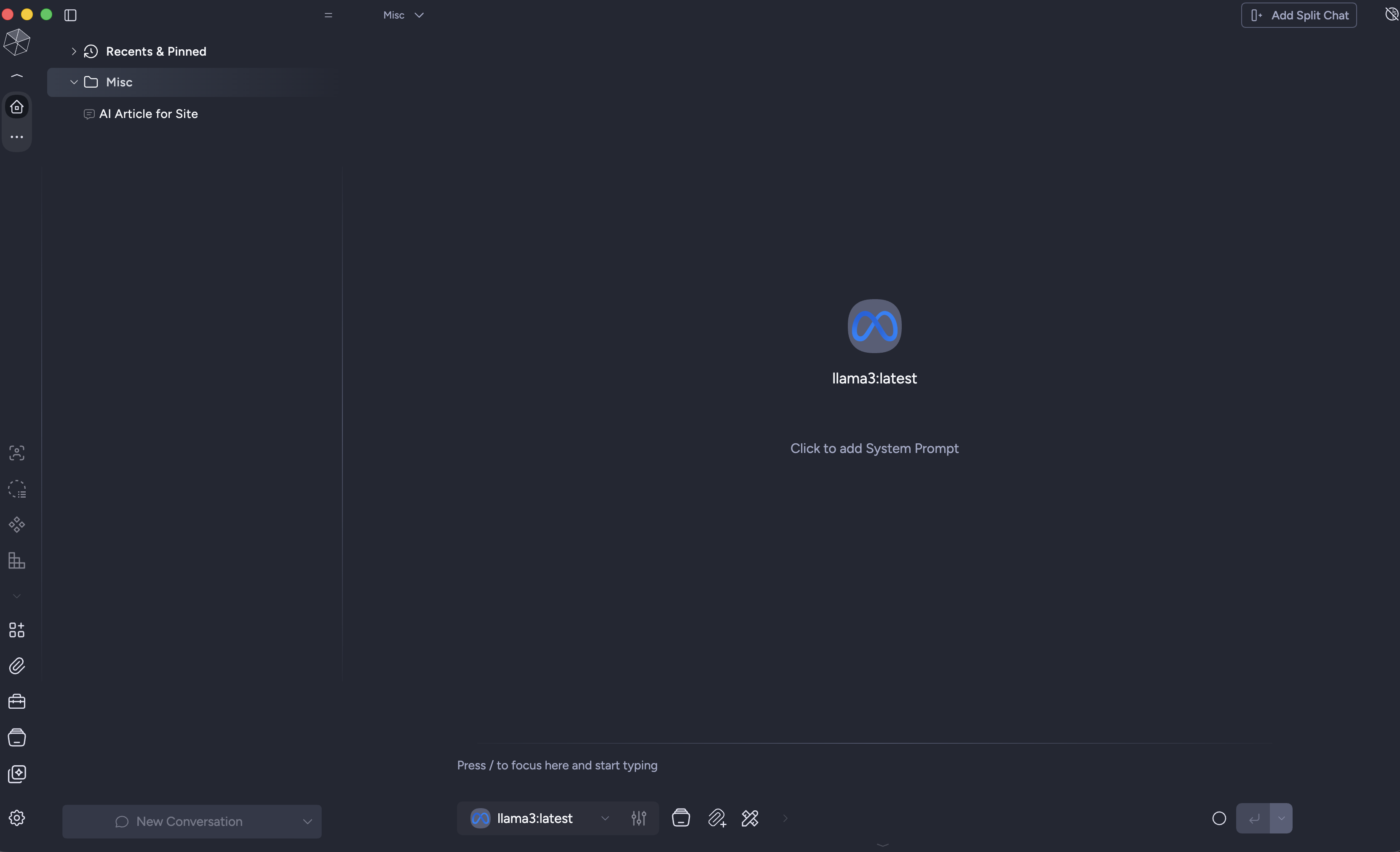
Task: Click the drawer icon in chat toolbar
Action: [x=681, y=818]
